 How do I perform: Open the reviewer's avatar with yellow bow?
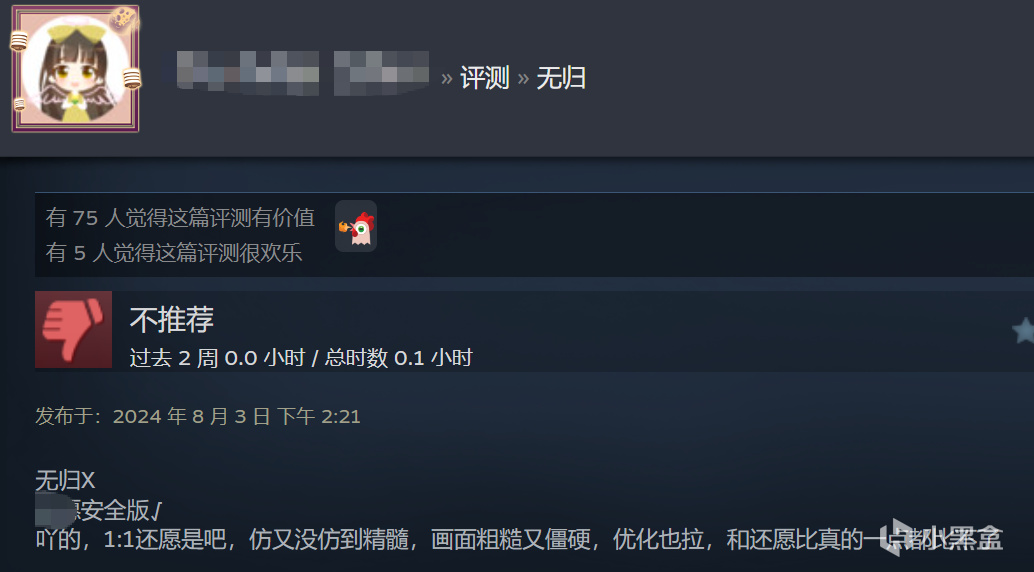pos(75,69)
